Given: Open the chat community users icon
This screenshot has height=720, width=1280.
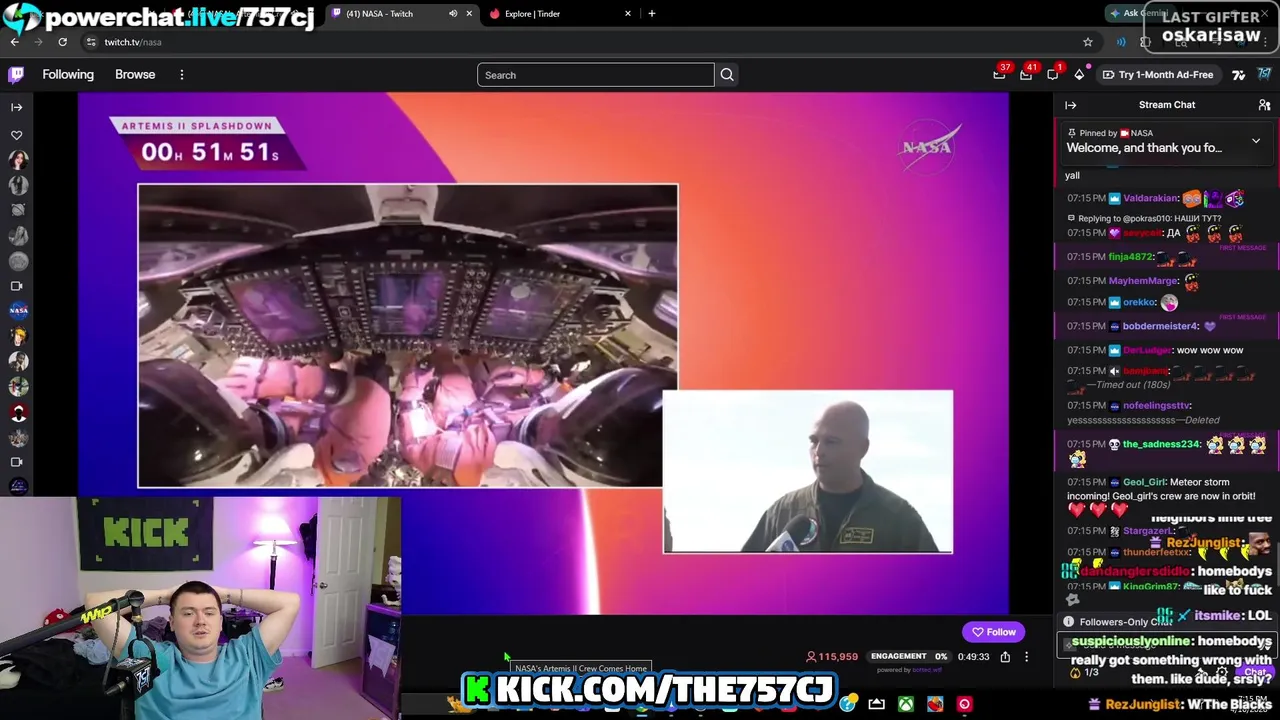Looking at the screenshot, I should (1264, 105).
